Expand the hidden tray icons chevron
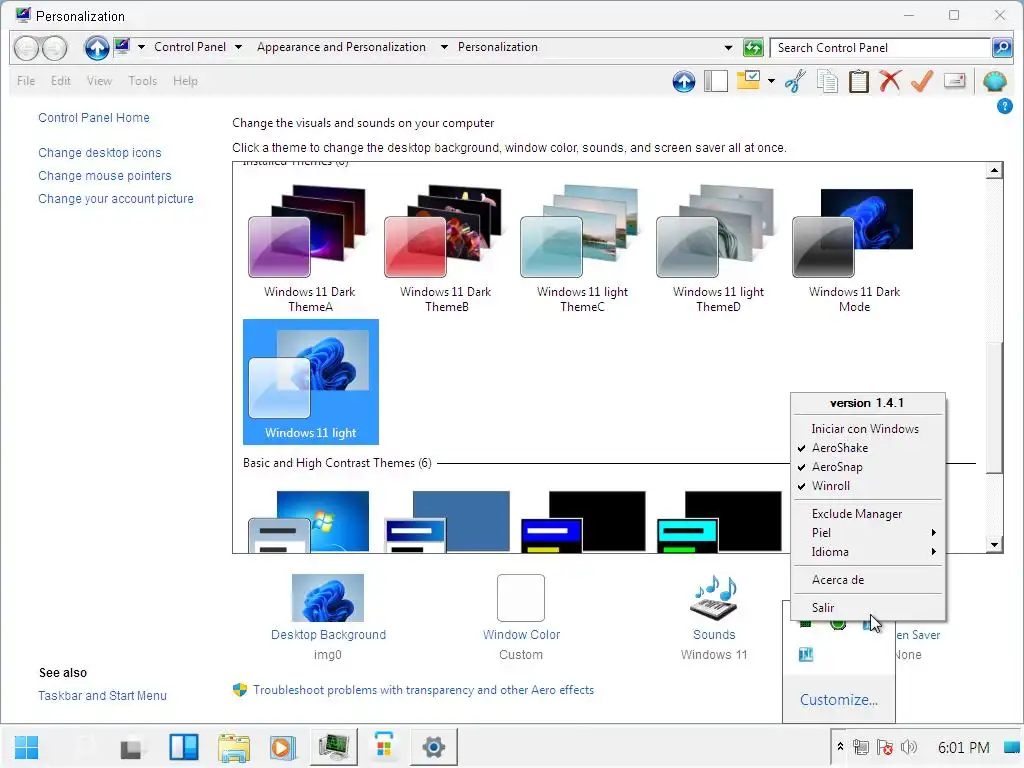Viewport: 1024px width, 768px height. tap(840, 746)
